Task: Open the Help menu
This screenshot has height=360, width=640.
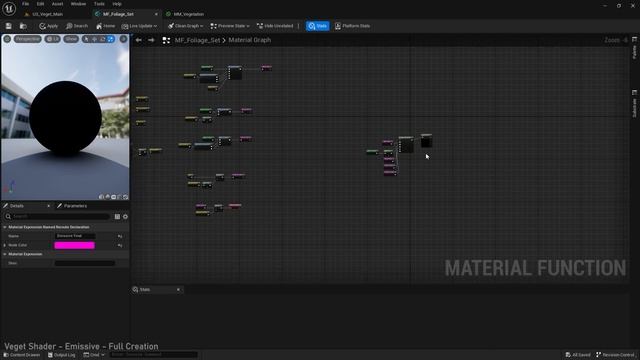Action: point(117,4)
